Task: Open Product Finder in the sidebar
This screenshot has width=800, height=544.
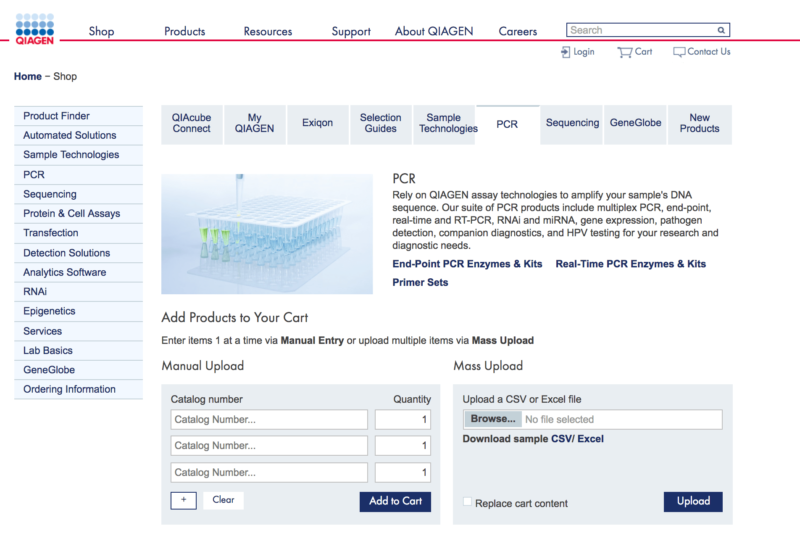Action: tap(79, 116)
